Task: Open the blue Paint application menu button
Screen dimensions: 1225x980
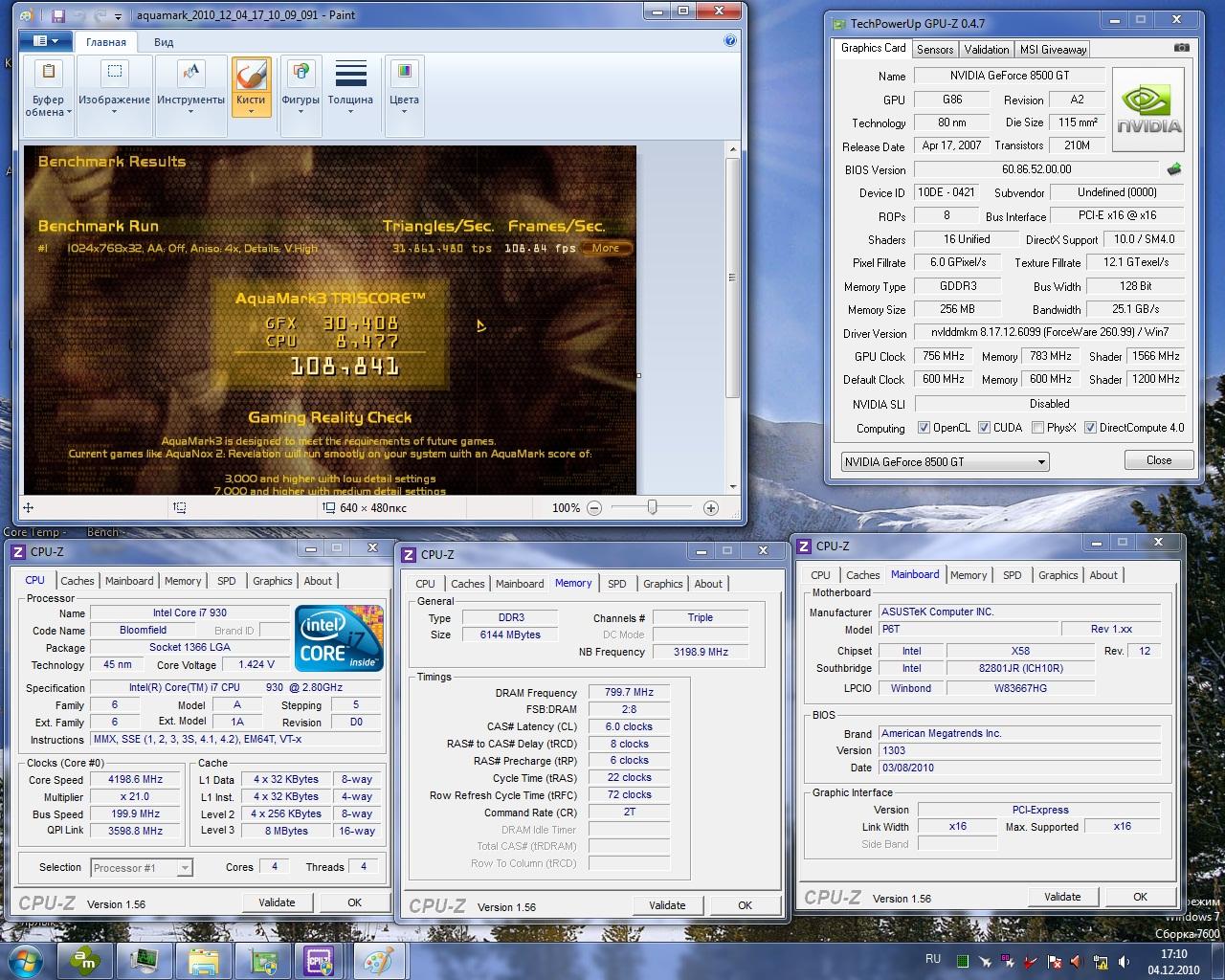Action: [45, 41]
